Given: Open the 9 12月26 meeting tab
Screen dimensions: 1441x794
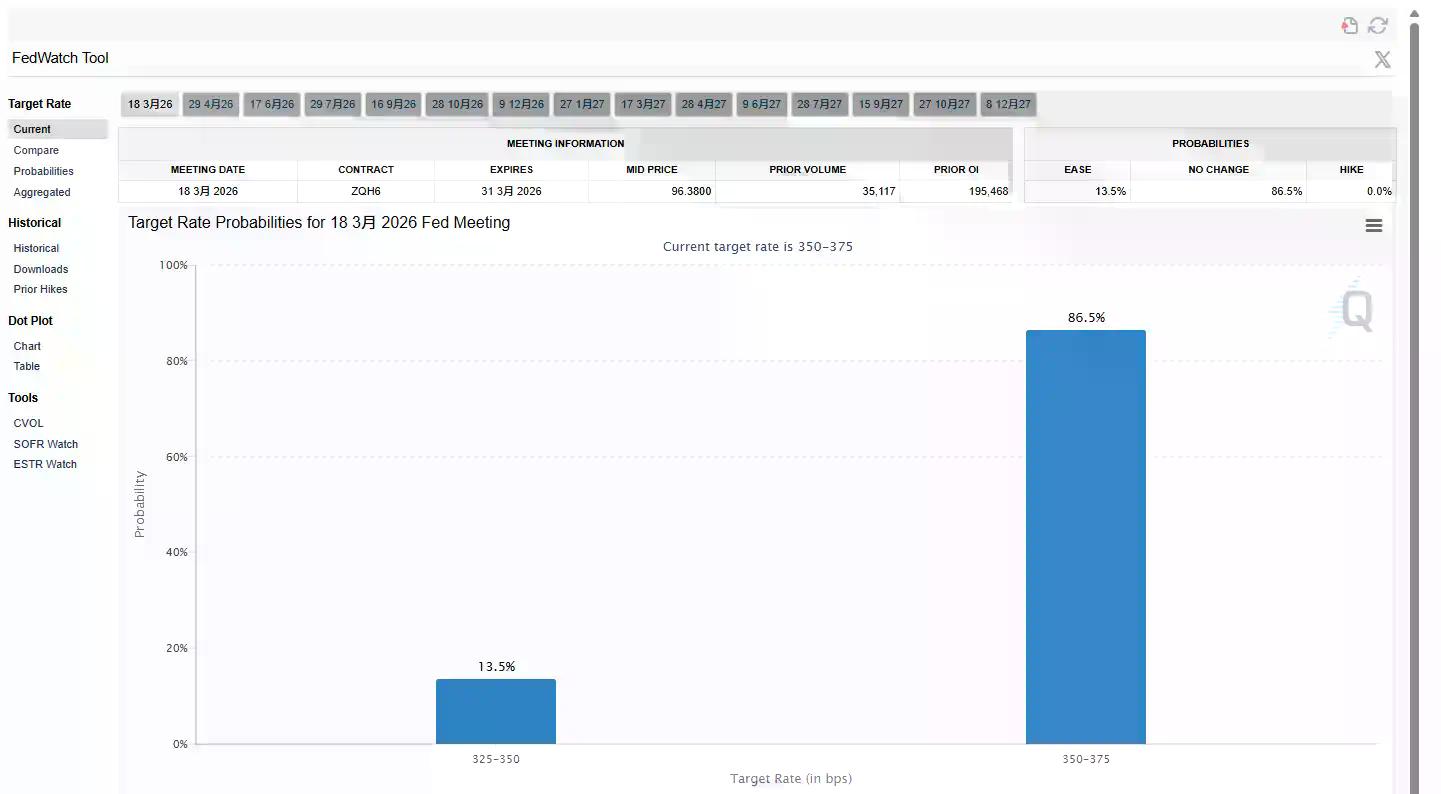Looking at the screenshot, I should tap(521, 104).
